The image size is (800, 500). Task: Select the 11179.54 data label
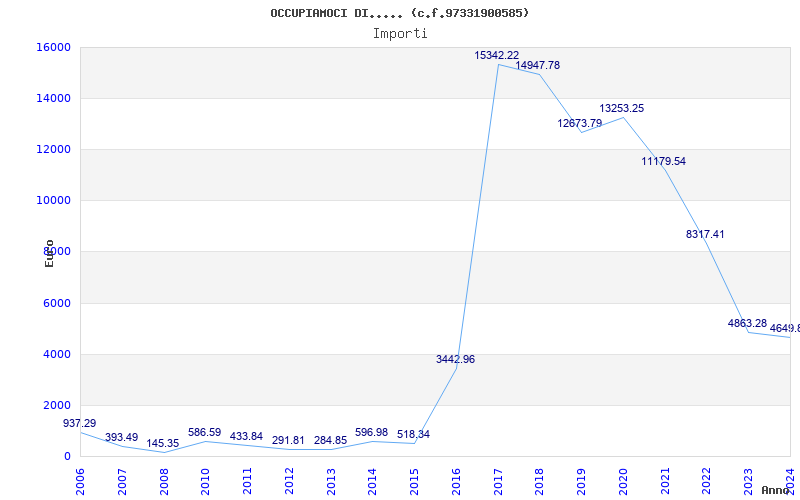point(663,161)
